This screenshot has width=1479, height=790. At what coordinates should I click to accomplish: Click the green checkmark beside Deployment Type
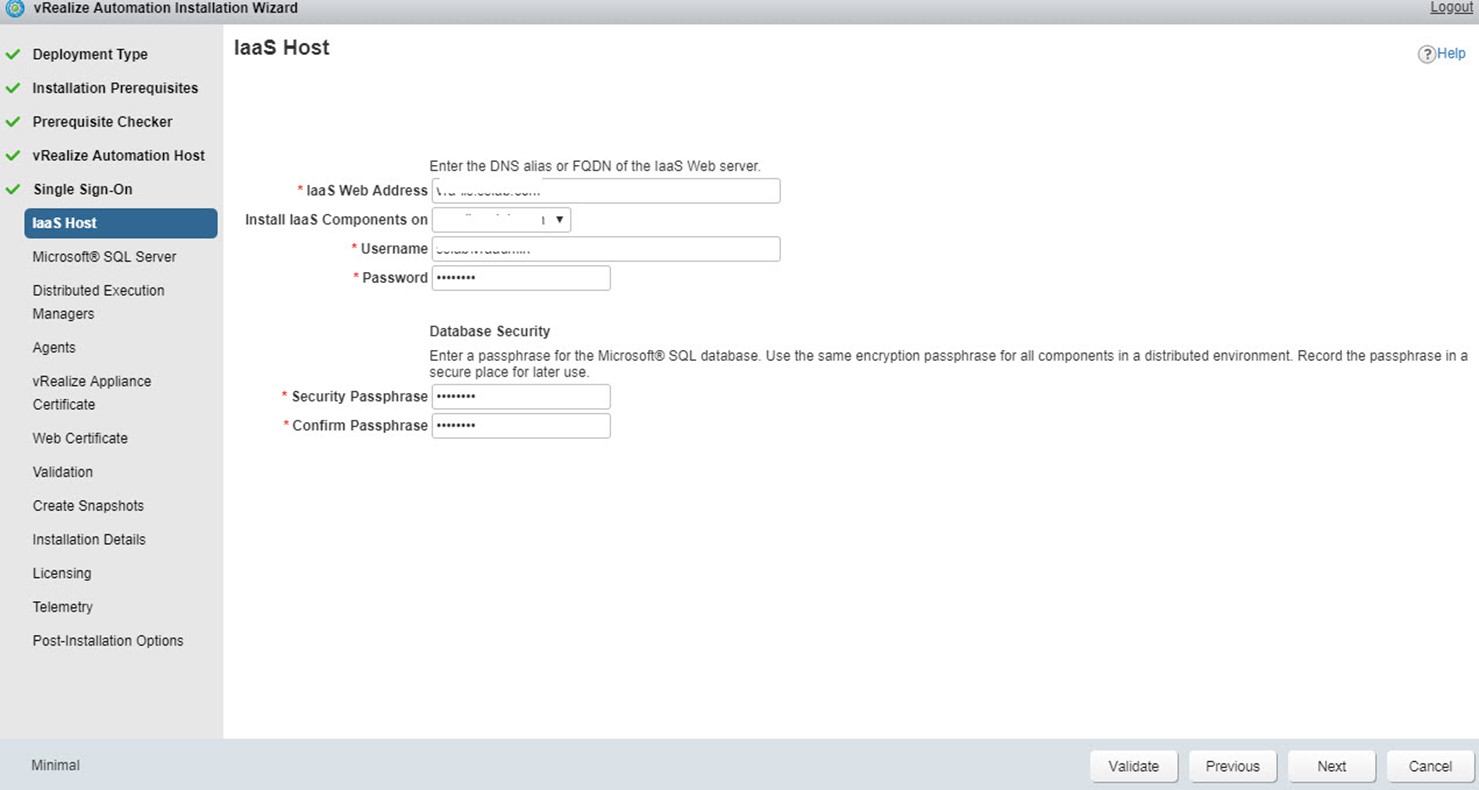coord(13,54)
